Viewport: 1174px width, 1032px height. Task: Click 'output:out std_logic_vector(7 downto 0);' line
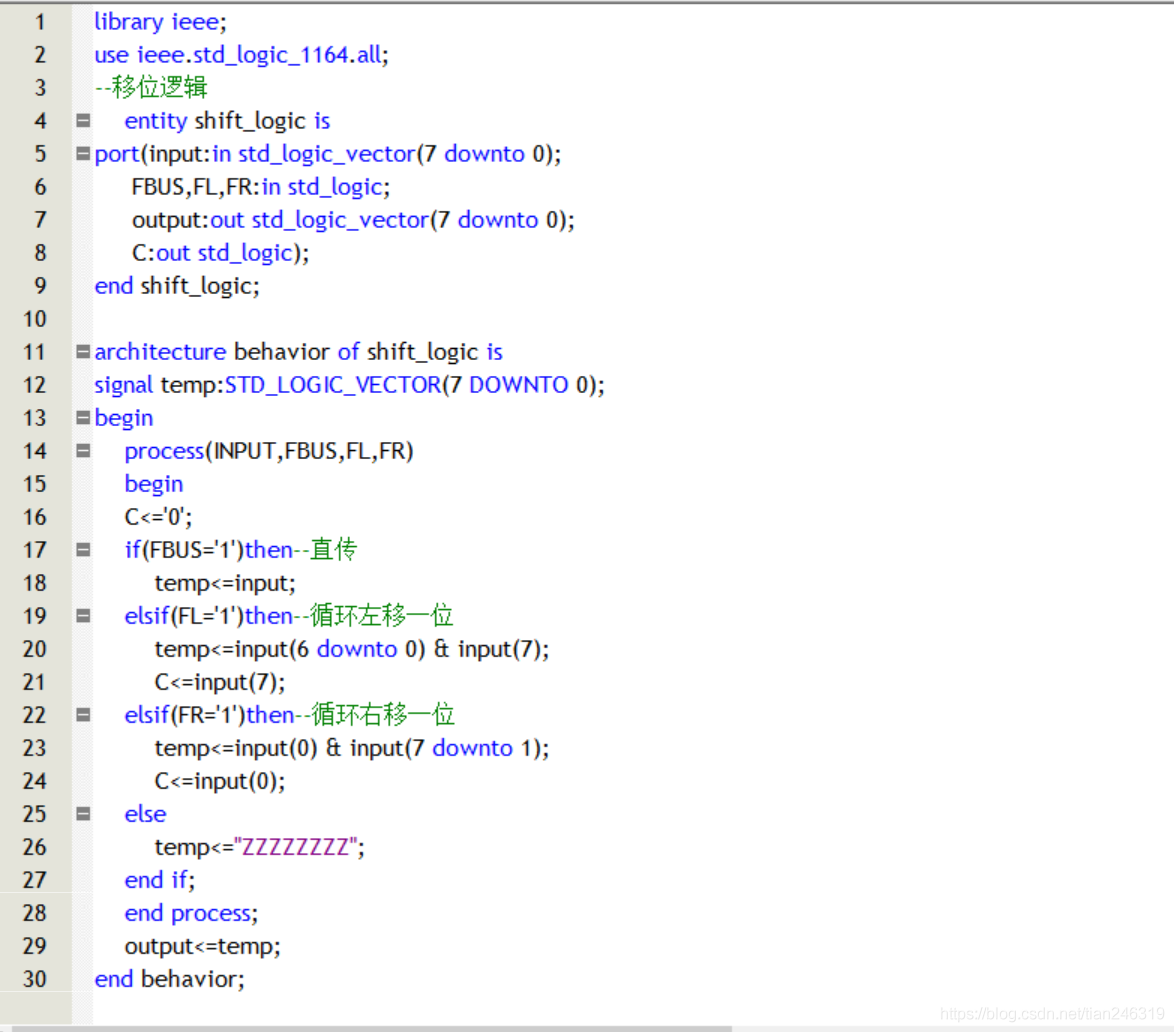[353, 219]
